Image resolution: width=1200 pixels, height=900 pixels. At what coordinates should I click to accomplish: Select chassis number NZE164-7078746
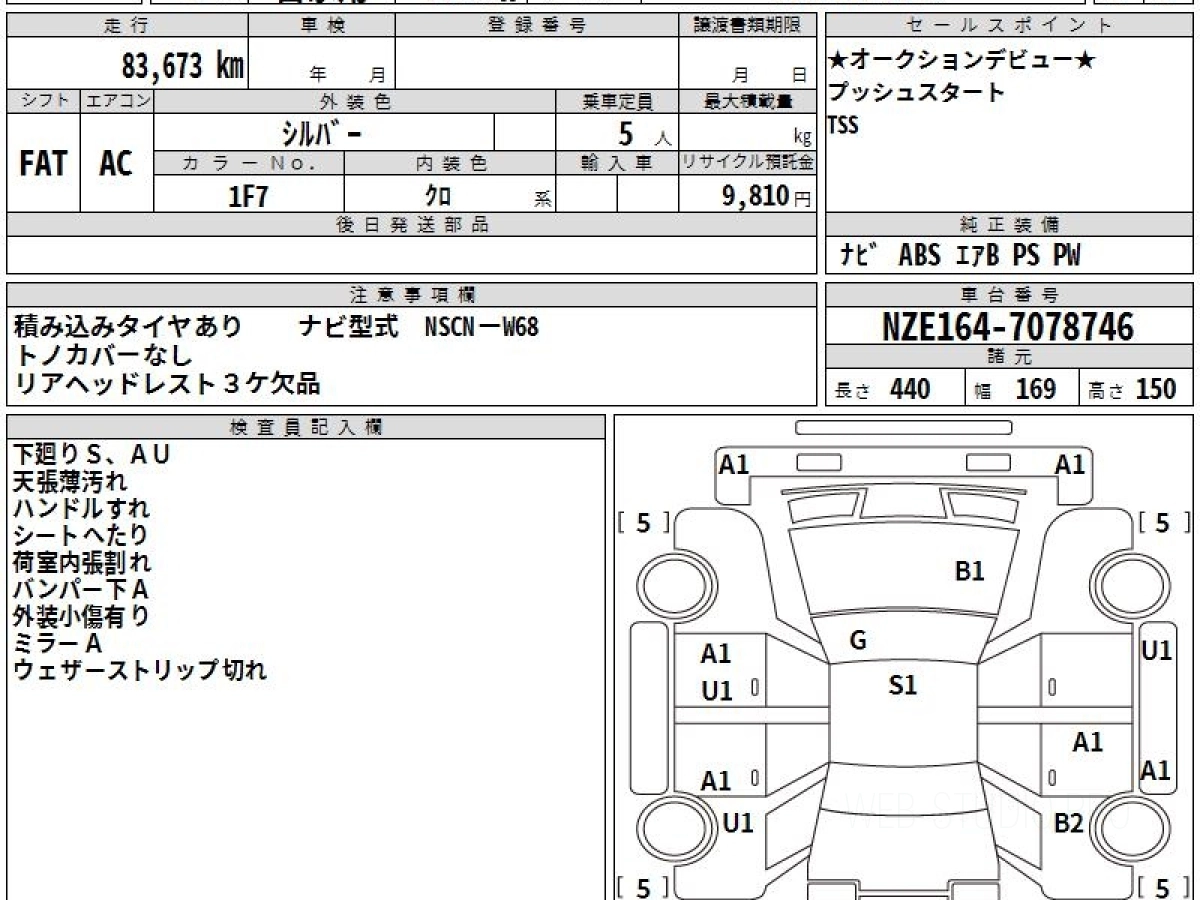coord(1008,327)
